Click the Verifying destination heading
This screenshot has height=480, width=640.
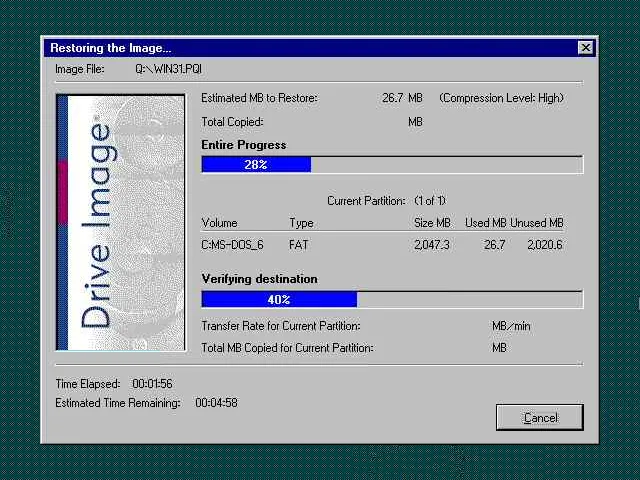259,279
